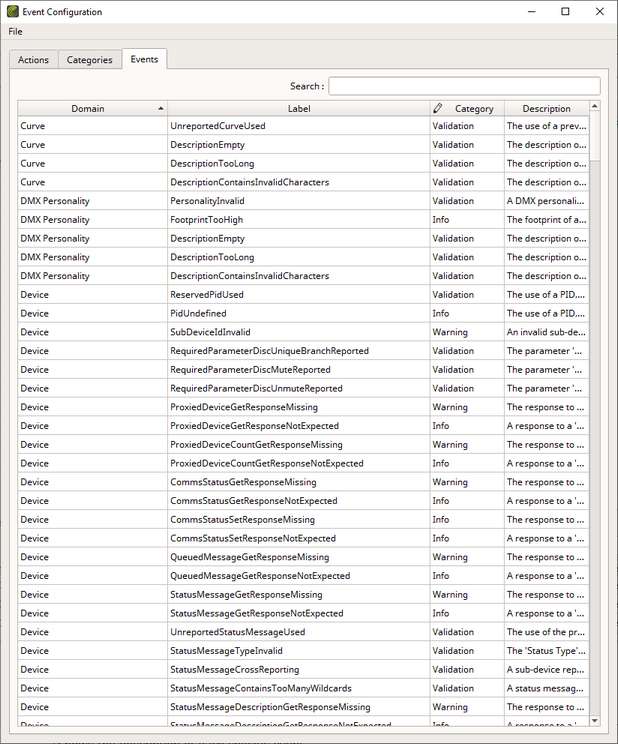Select StatusMessageGetResponseNotExpected label cell

pyautogui.click(x=299, y=613)
